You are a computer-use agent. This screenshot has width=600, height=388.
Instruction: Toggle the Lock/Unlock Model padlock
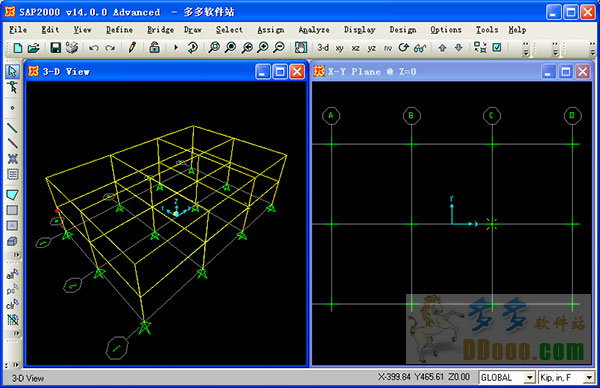[x=154, y=48]
